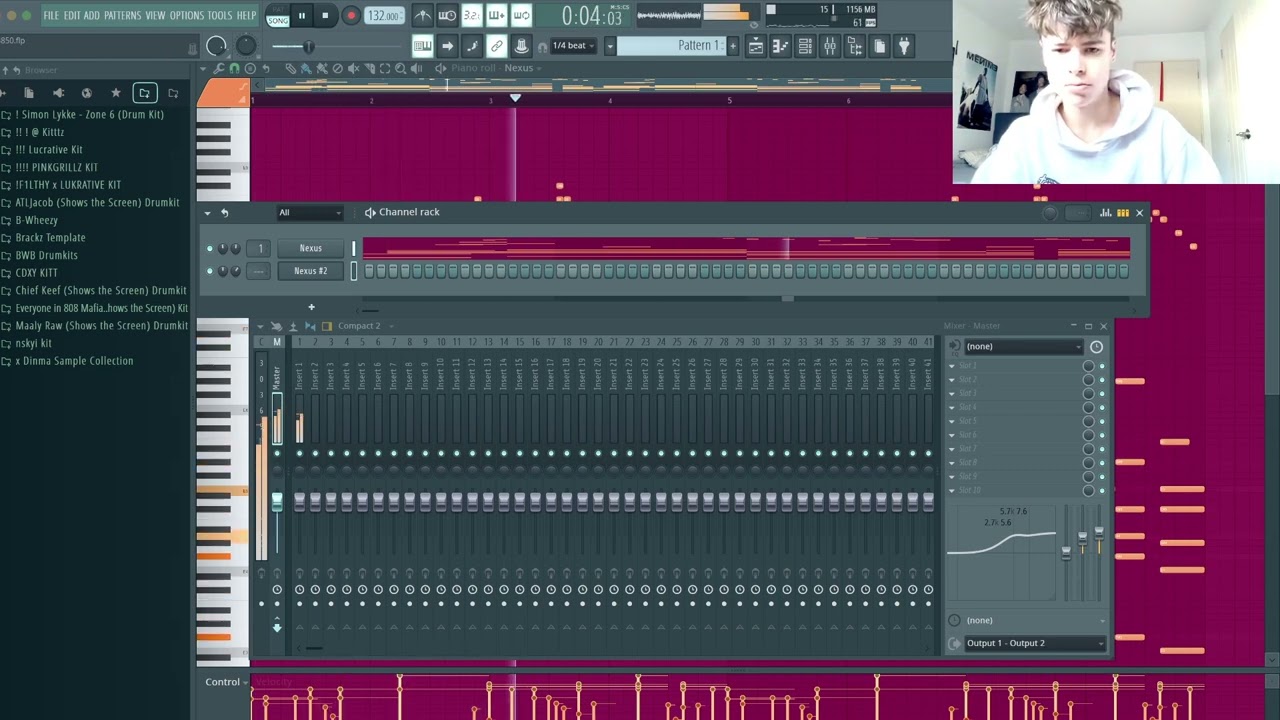This screenshot has width=1280, height=720.
Task: Toggle the Slot 1 effect enable LED
Action: tap(1102, 366)
